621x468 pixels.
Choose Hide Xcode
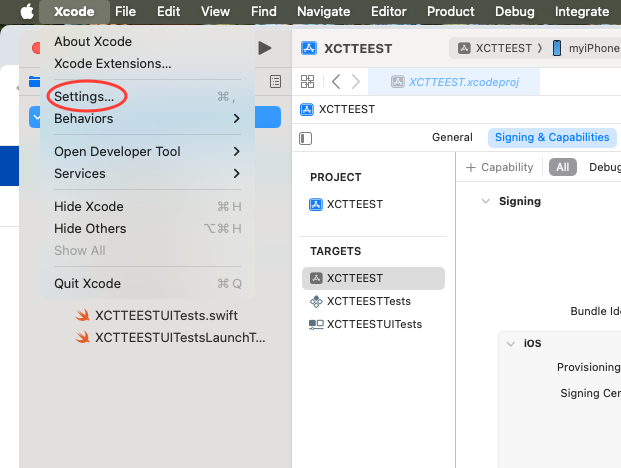(x=147, y=207)
